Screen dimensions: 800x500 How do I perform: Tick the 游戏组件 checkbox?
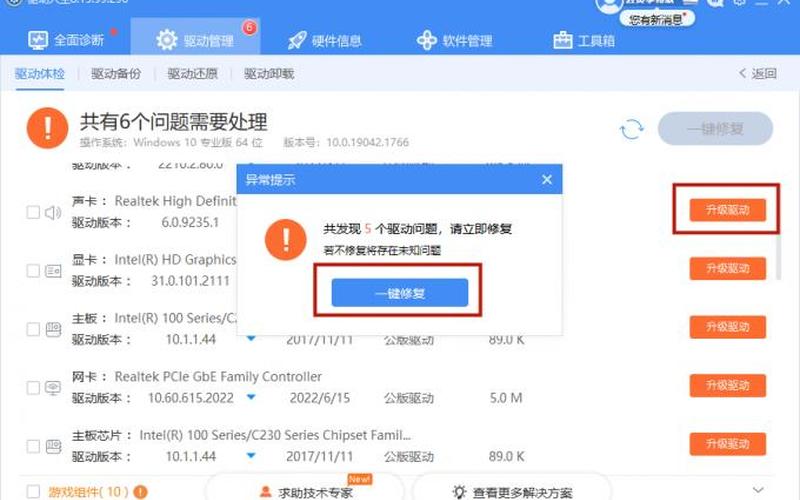(33, 492)
